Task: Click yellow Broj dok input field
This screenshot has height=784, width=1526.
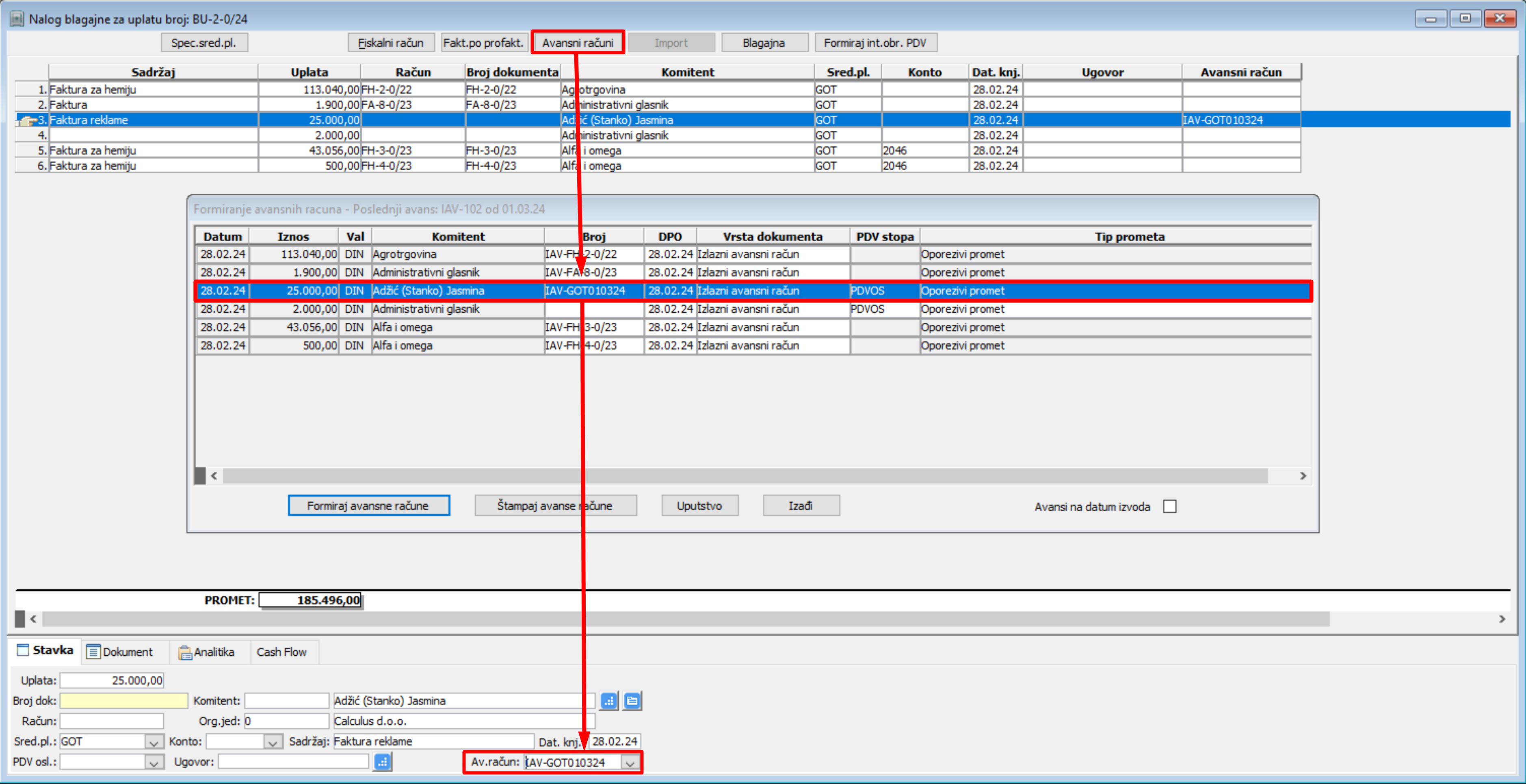Action: pos(124,701)
